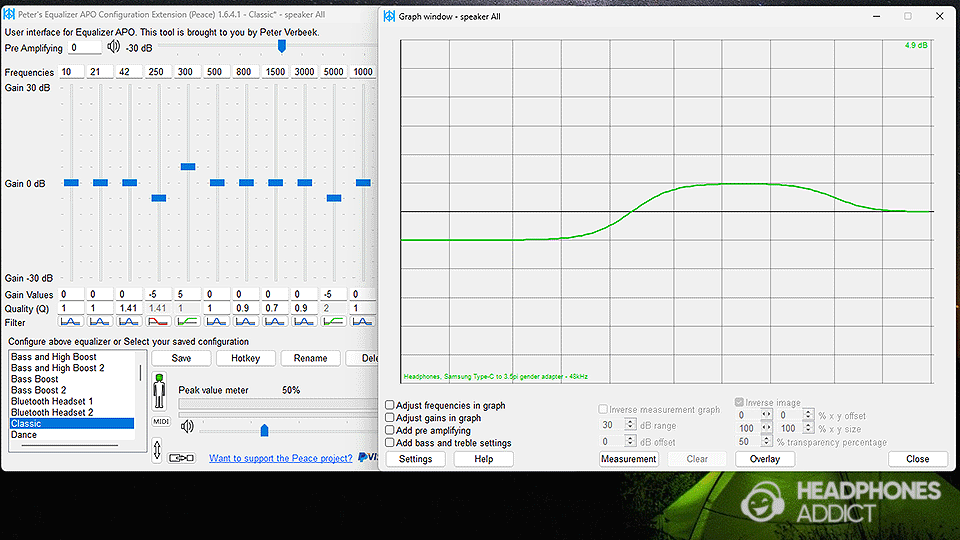Click the Graph window title bar icon

click(x=389, y=17)
